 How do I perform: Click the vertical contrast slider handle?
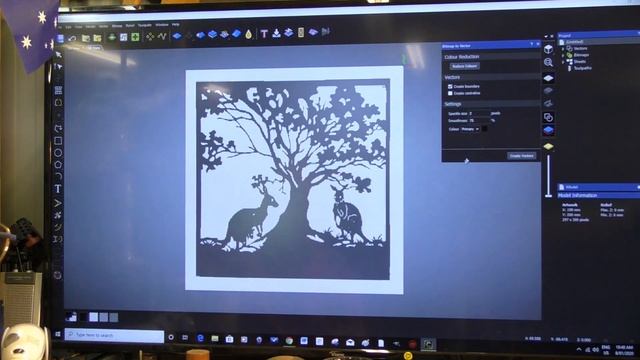[x=548, y=196]
